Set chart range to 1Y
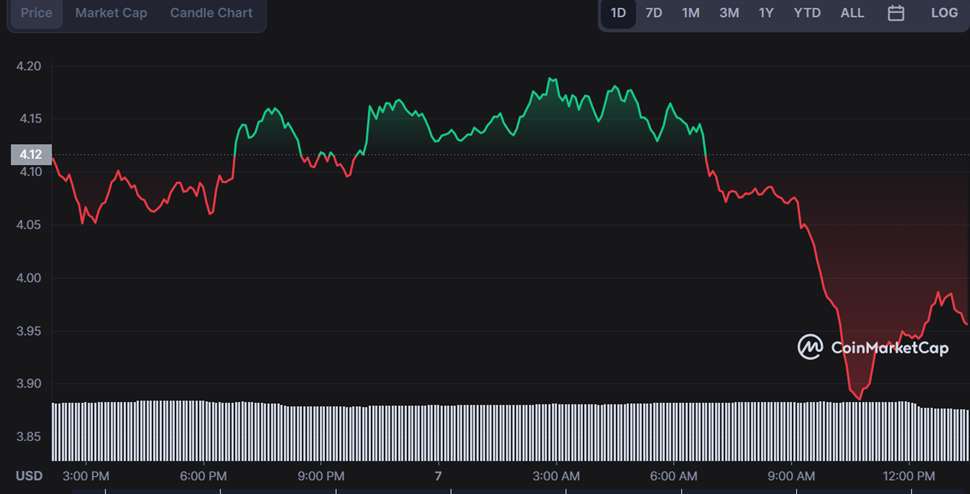Viewport: 970px width, 494px height. click(x=766, y=13)
